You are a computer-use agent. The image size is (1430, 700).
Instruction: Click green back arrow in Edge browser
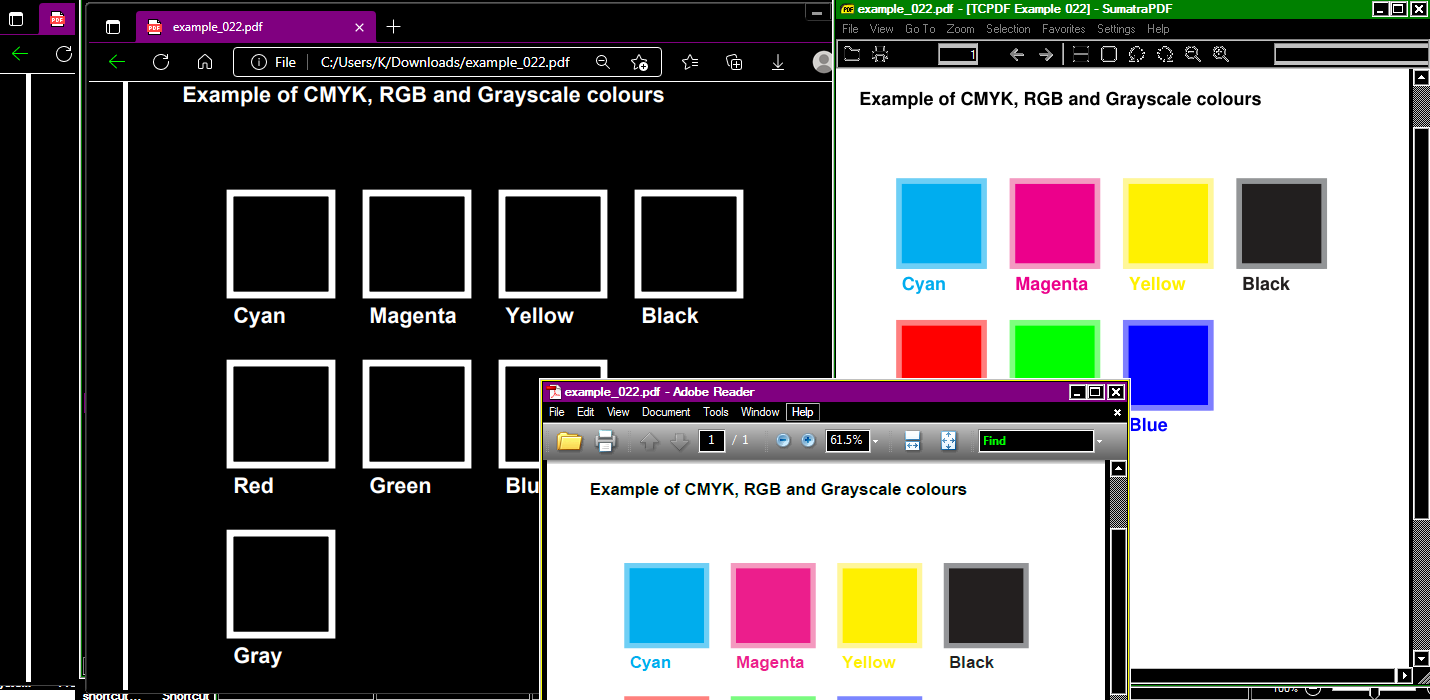pyautogui.click(x=116, y=62)
